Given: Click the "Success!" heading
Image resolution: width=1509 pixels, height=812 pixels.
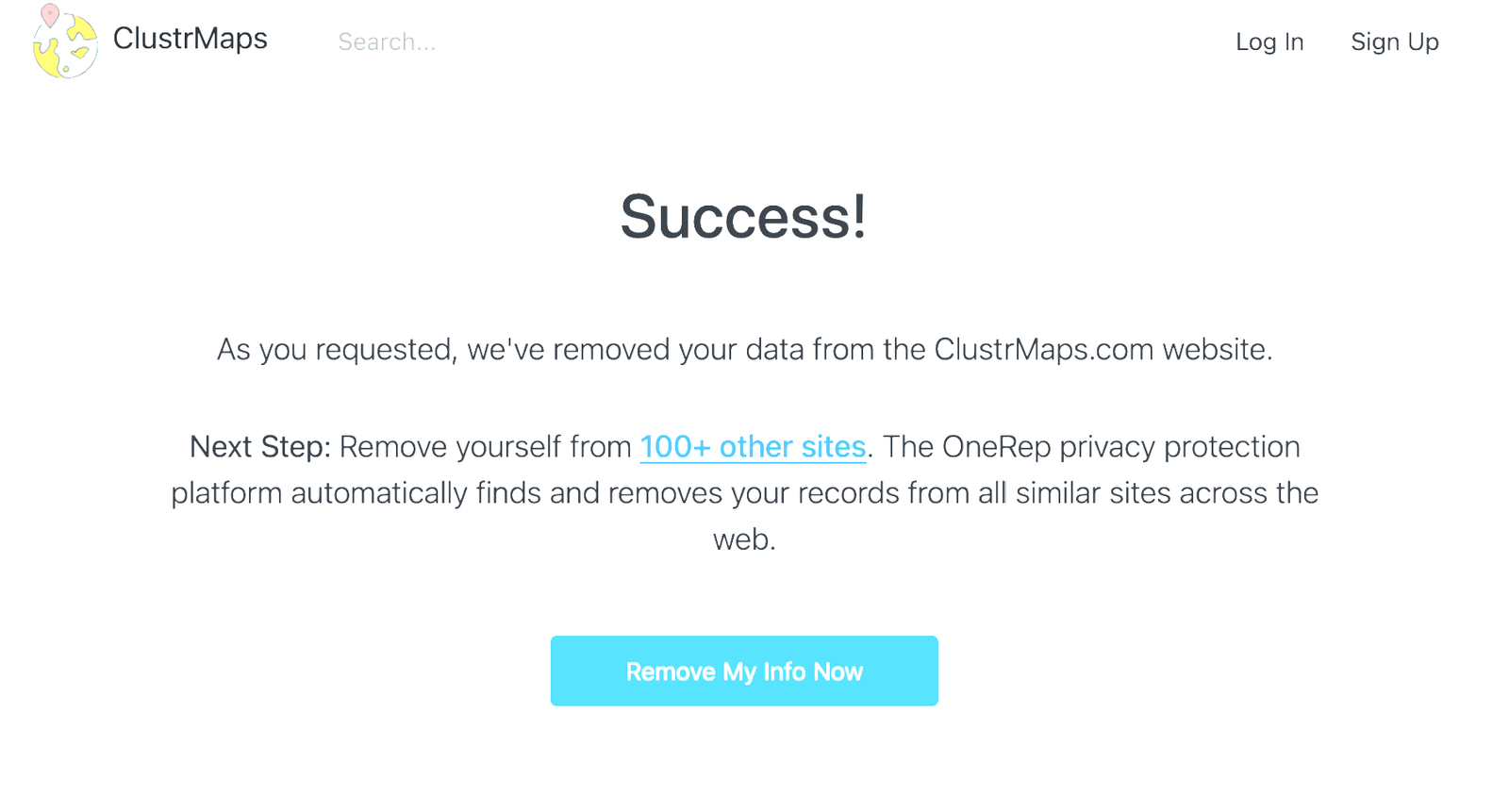Looking at the screenshot, I should [743, 217].
